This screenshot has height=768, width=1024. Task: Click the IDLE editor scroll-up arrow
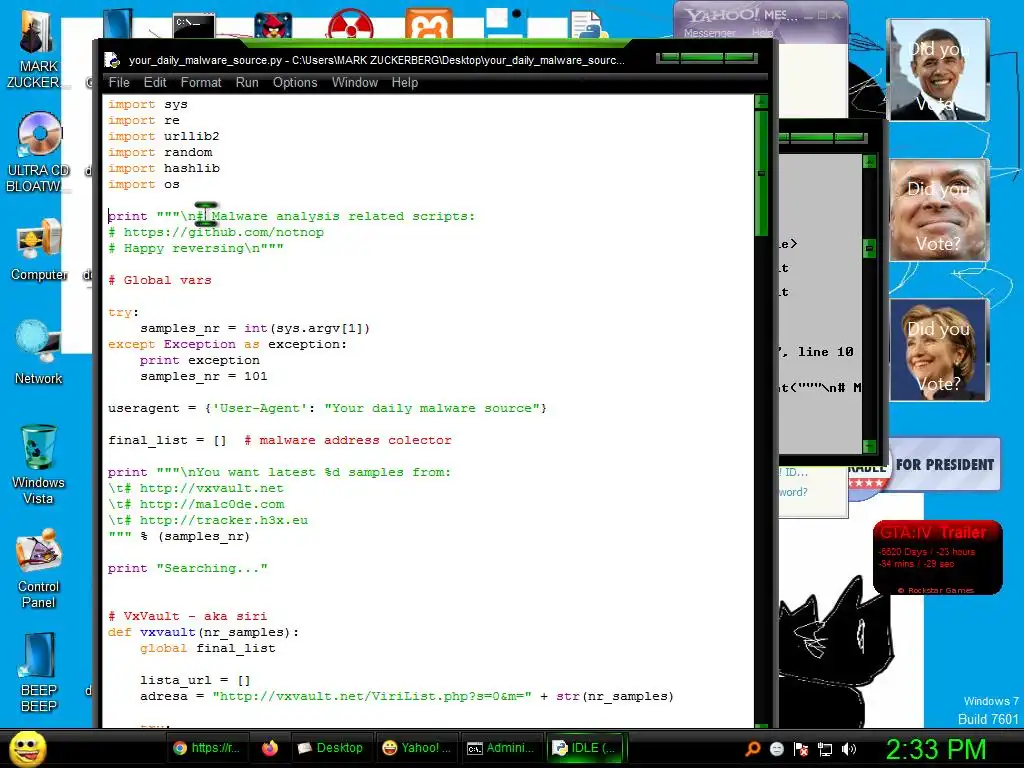(x=761, y=101)
